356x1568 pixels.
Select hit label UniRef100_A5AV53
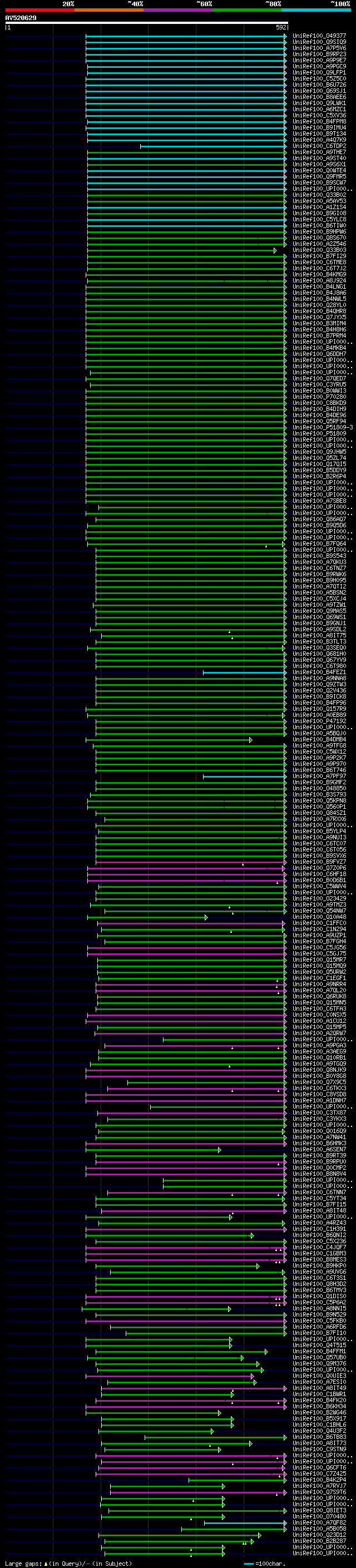(x=319, y=201)
